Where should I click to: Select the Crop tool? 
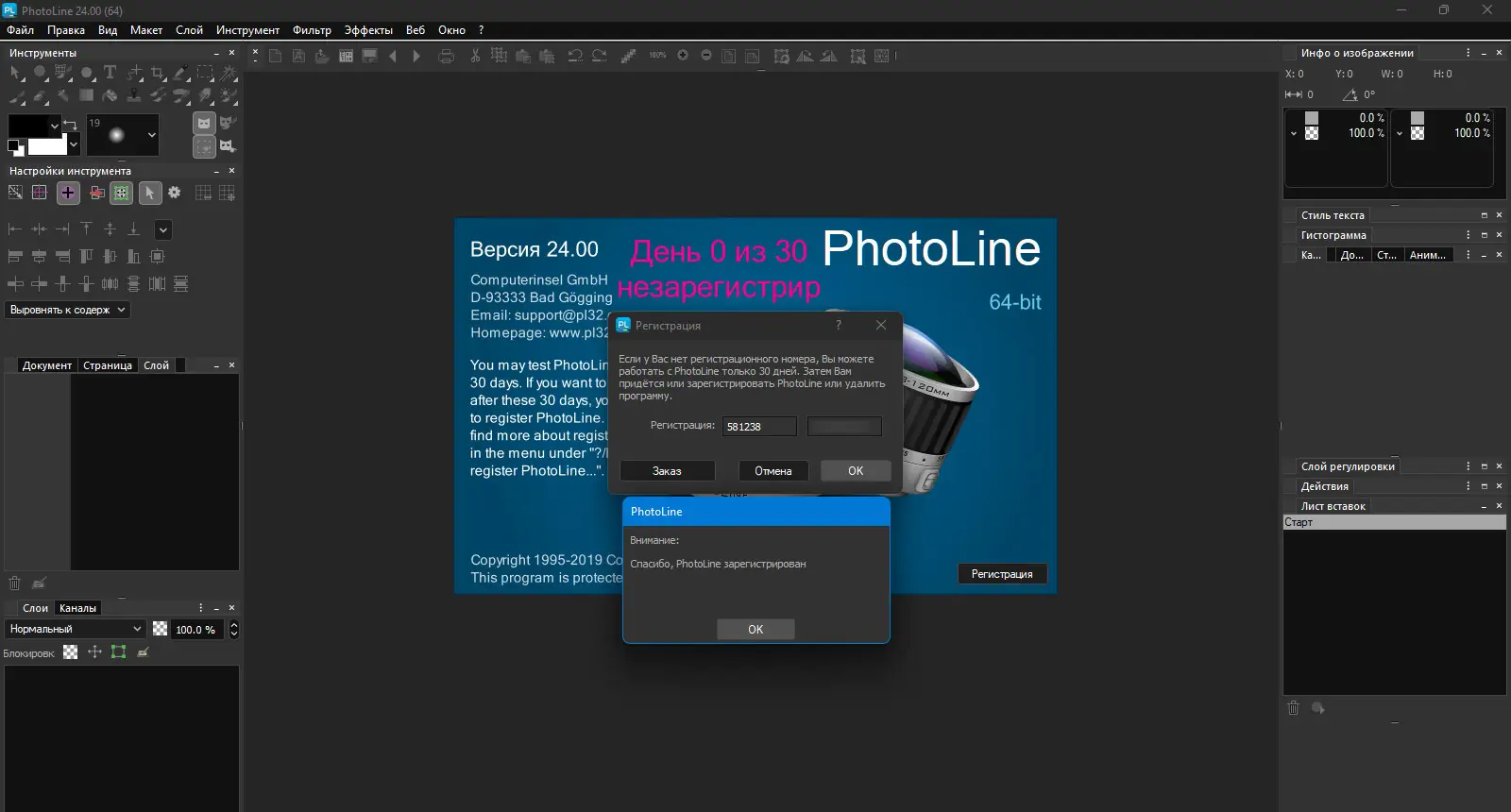pyautogui.click(x=157, y=73)
